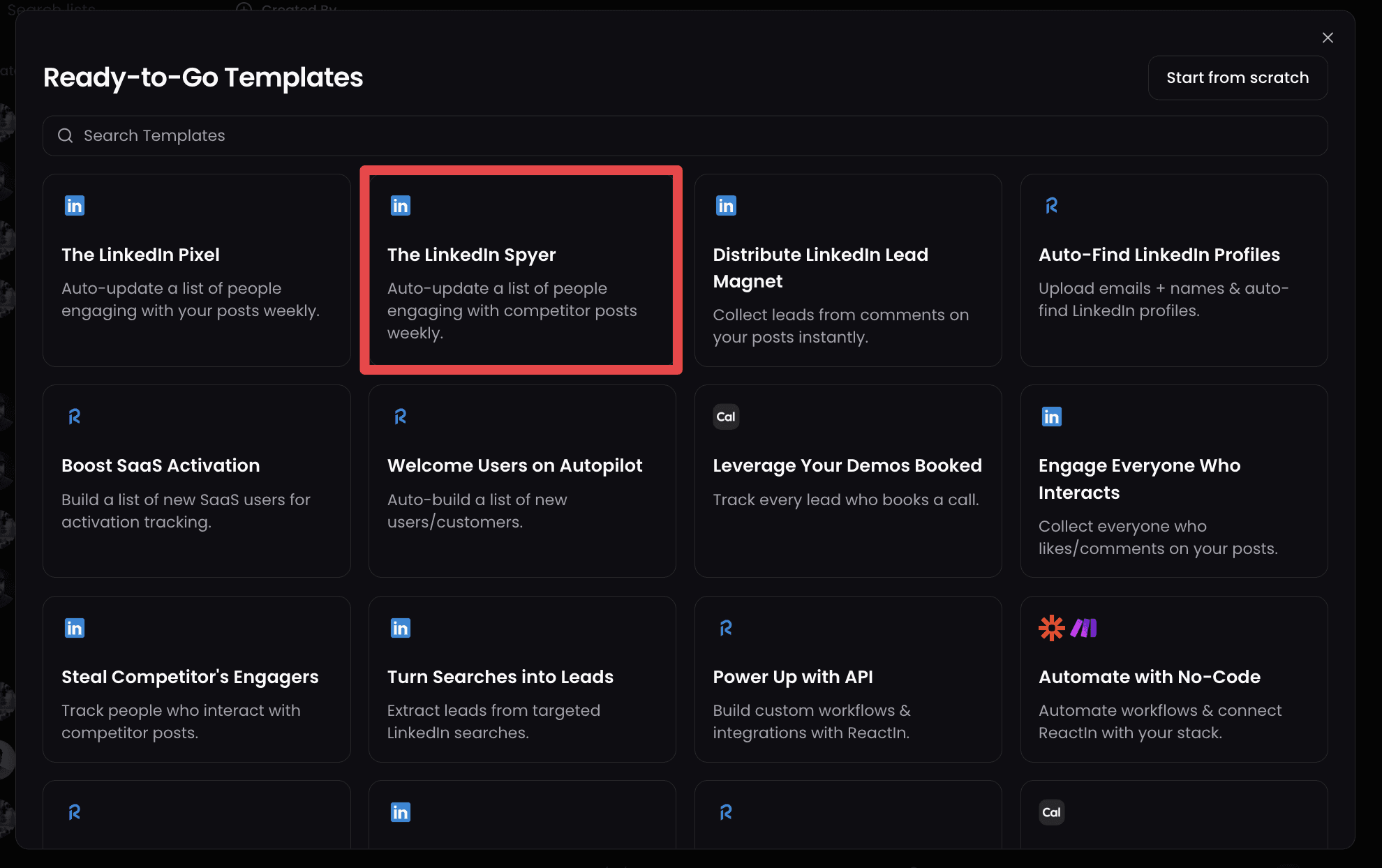
Task: Click the Cal icon on the bottom-right card
Action: click(1051, 812)
